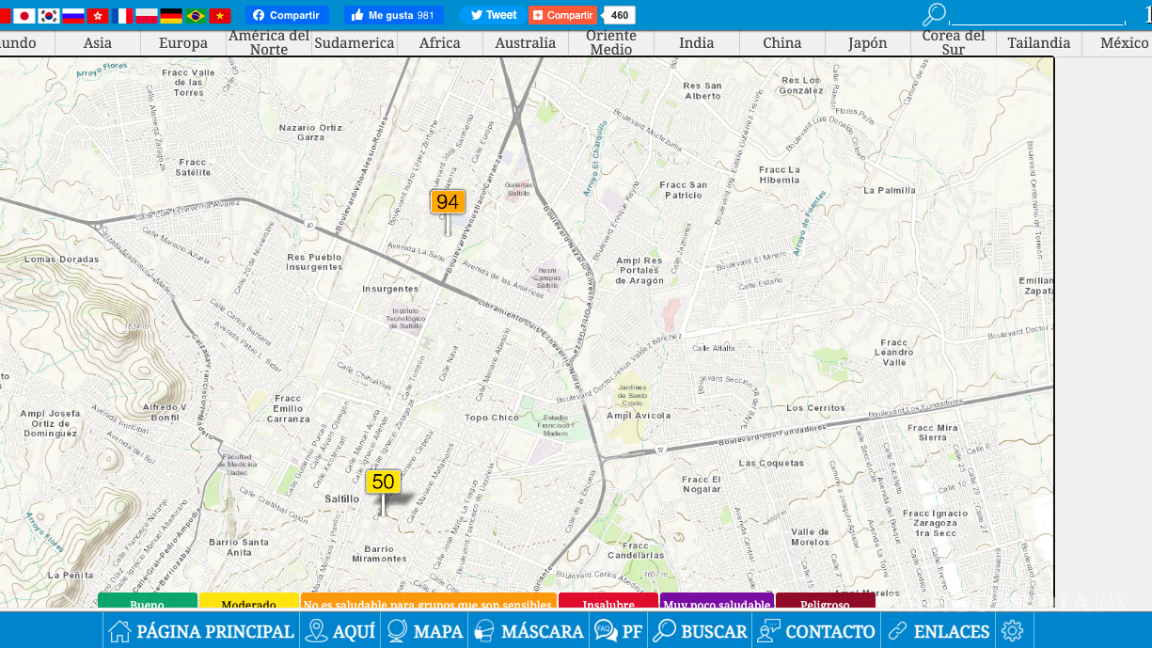The image size is (1152, 648).
Task: Like the page with Me gusta
Action: [393, 15]
